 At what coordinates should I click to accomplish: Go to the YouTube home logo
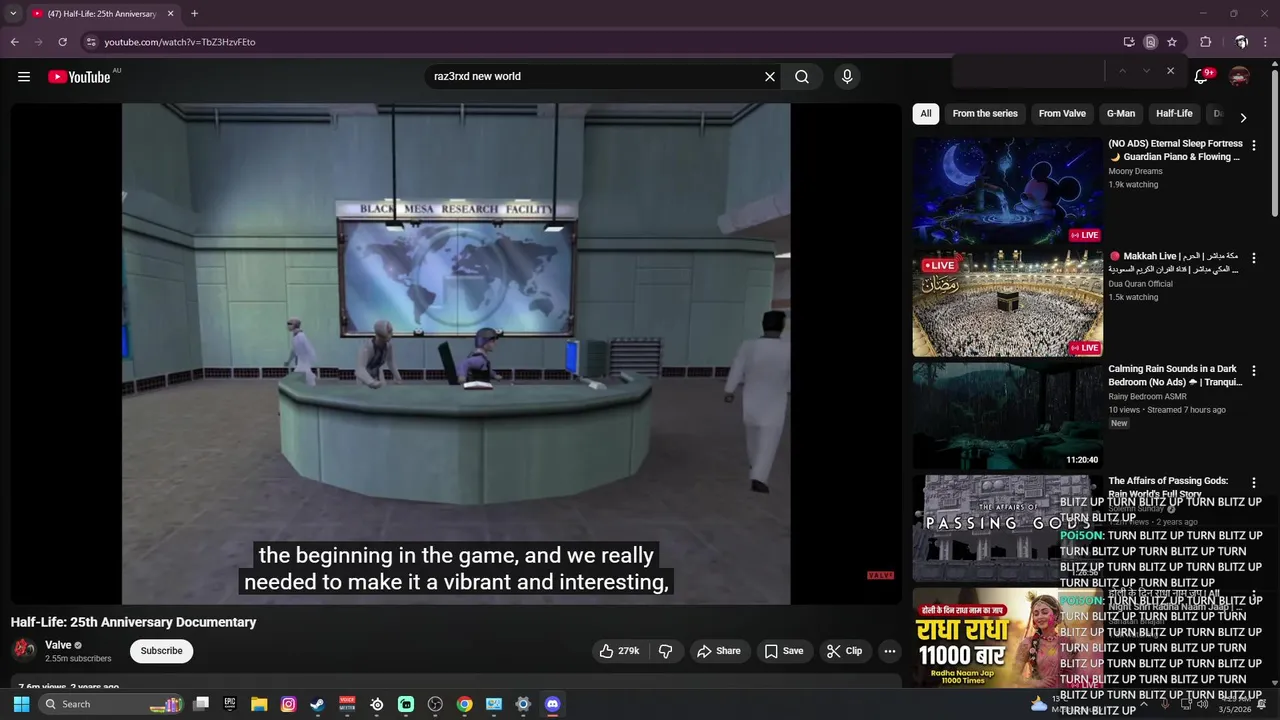80,77
